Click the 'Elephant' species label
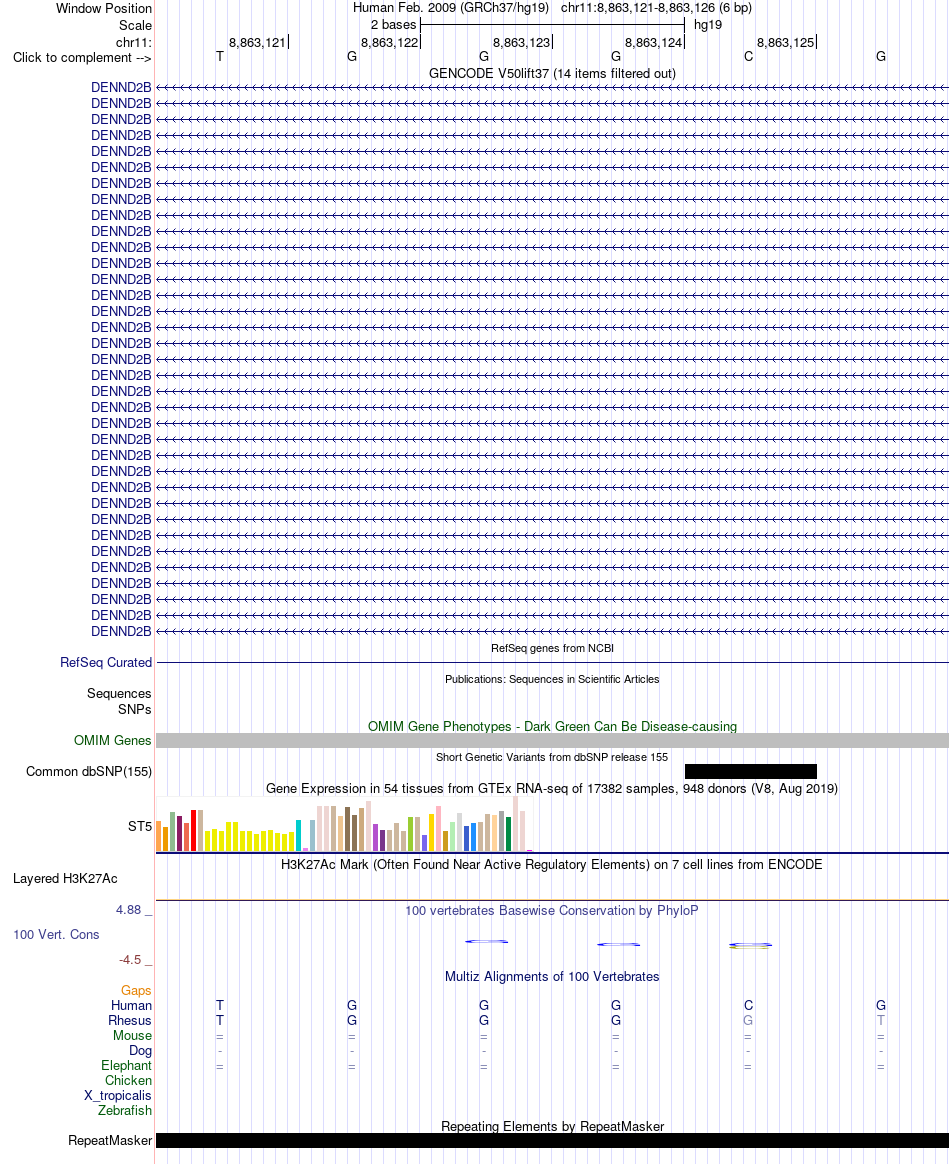This screenshot has width=950, height=1164. [126, 1065]
